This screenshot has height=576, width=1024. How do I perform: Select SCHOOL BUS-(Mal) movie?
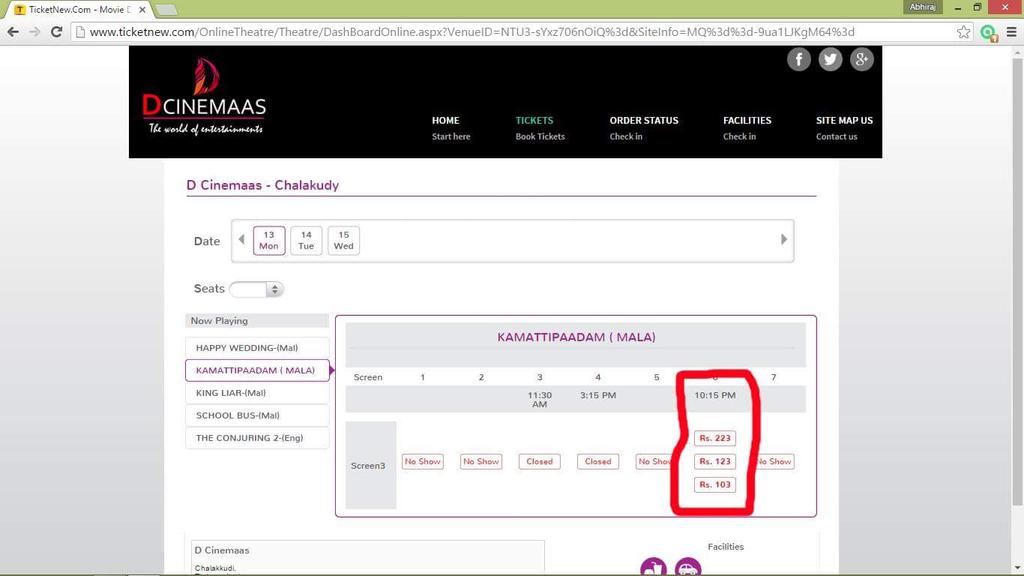[x=257, y=415]
